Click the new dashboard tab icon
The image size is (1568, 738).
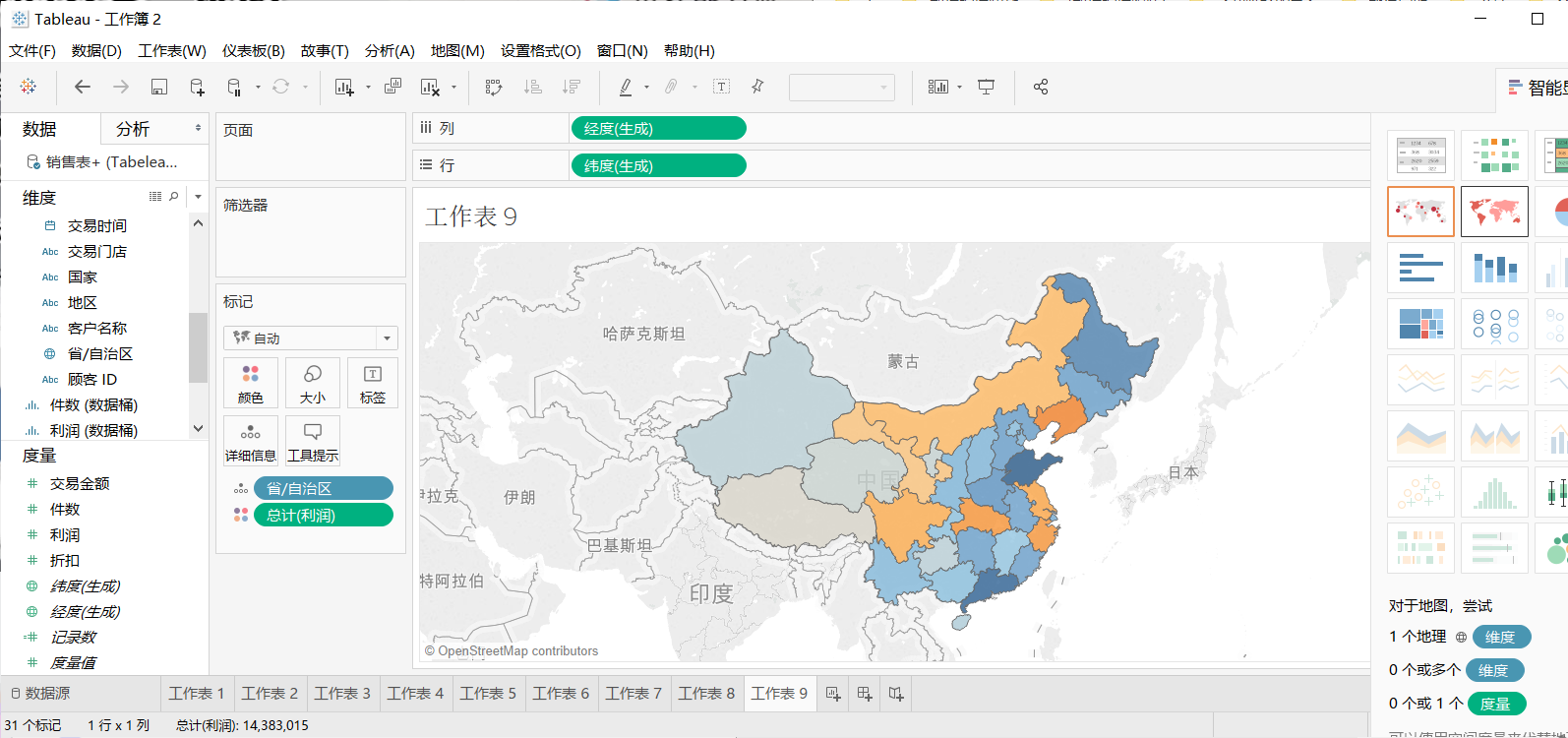coord(865,694)
